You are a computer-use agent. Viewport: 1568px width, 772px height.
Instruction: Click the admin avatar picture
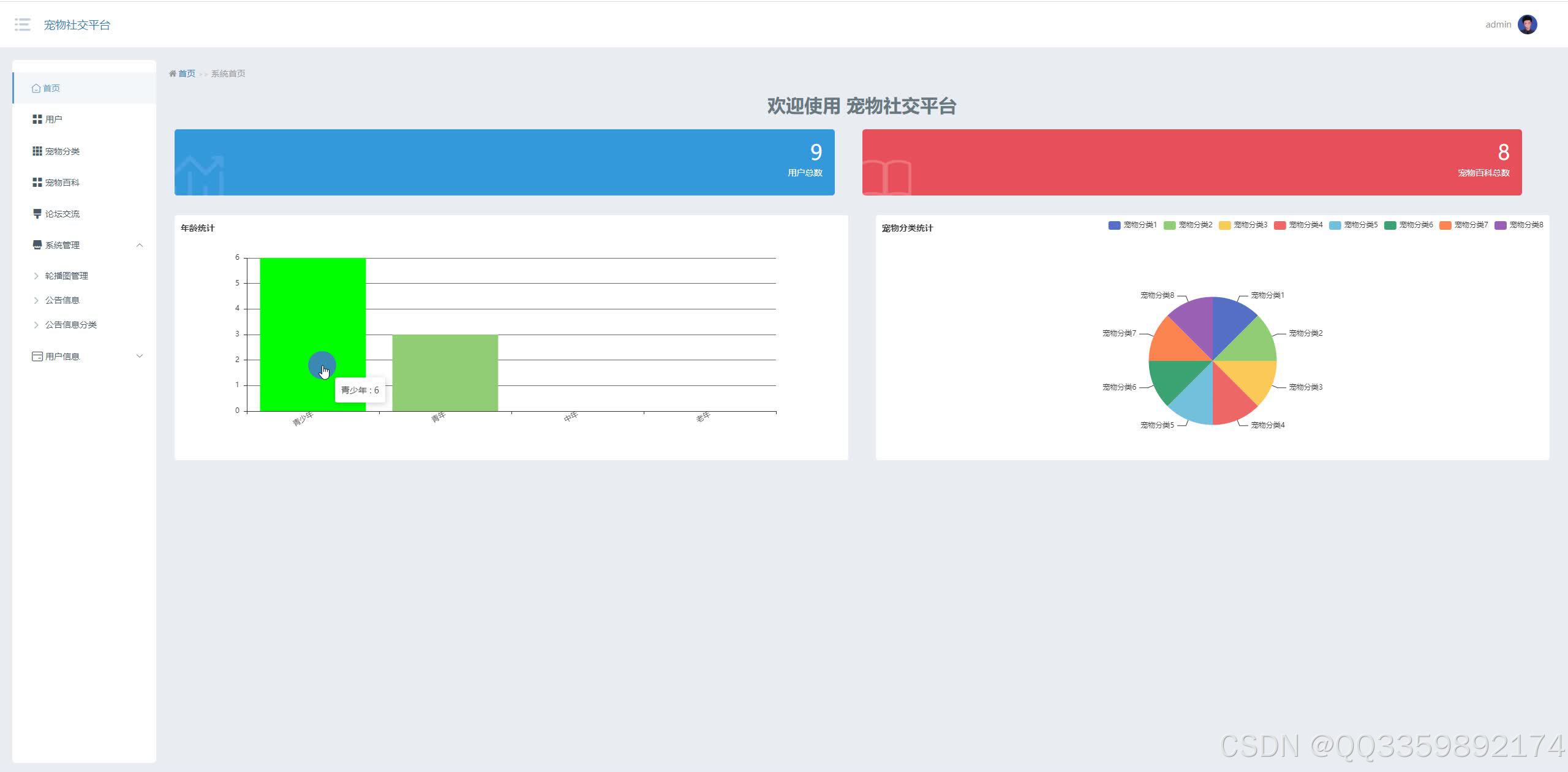pos(1527,25)
